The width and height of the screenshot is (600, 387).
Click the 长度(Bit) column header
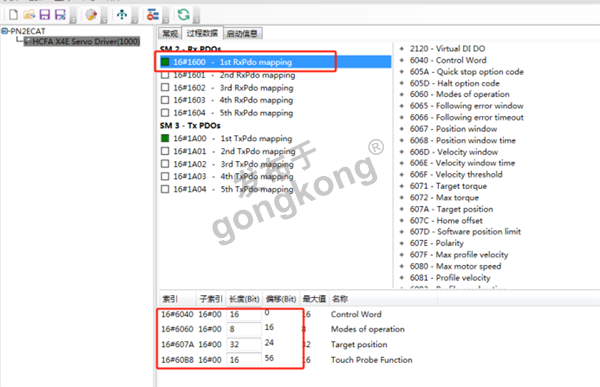pyautogui.click(x=244, y=299)
